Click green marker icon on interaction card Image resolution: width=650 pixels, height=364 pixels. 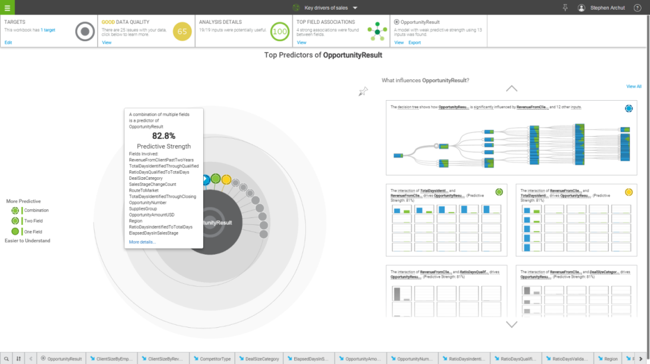tap(499, 192)
